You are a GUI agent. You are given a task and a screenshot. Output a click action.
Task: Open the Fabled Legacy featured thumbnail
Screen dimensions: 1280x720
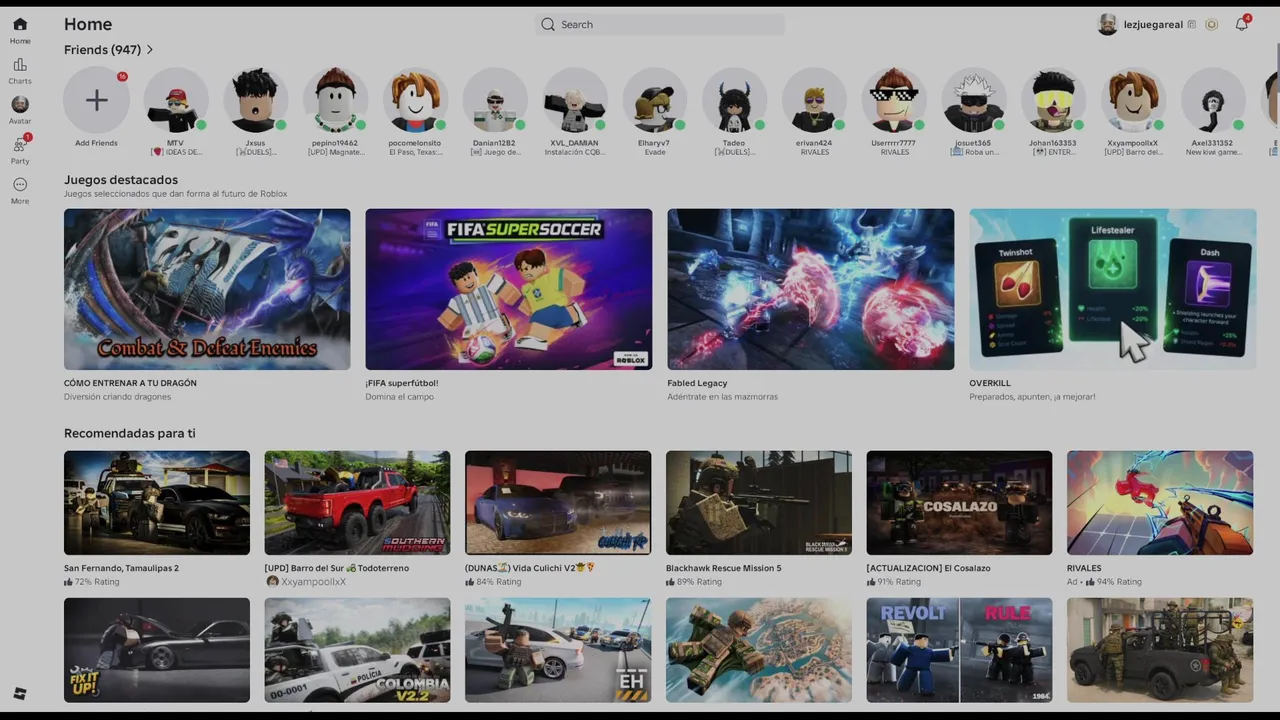(x=811, y=289)
